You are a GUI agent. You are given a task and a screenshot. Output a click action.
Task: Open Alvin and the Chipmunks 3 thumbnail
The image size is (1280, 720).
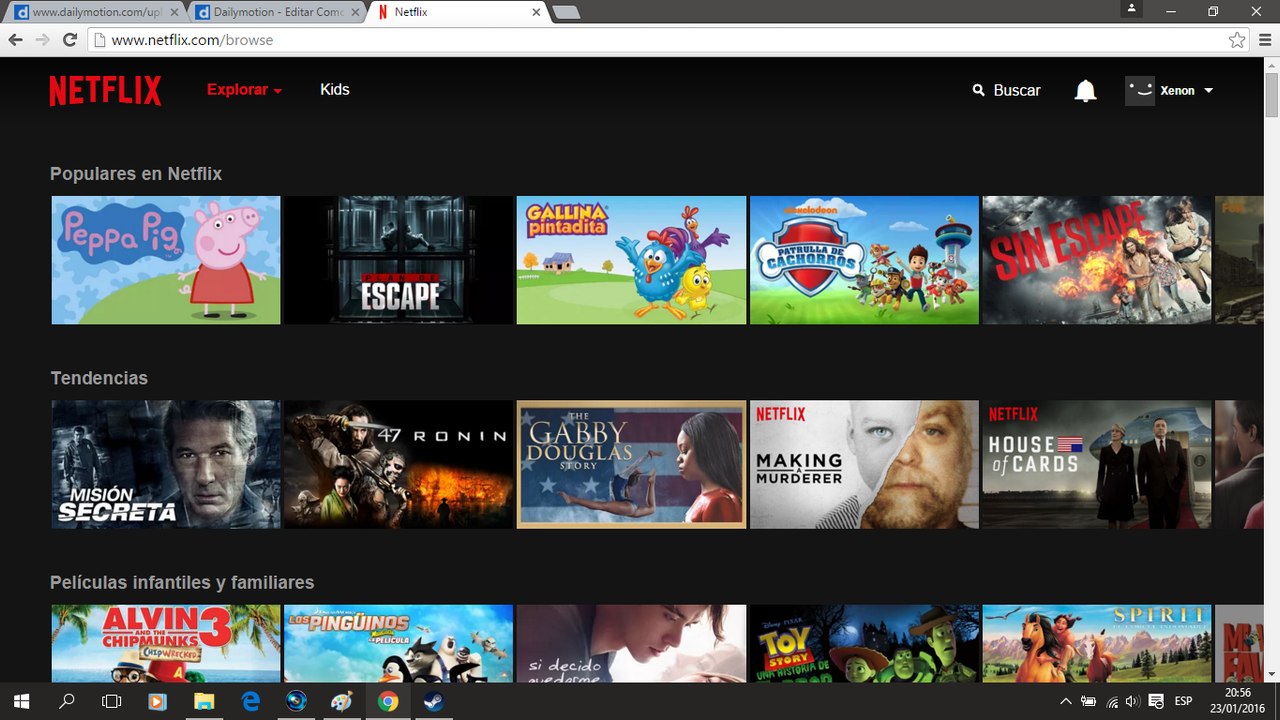pos(166,643)
